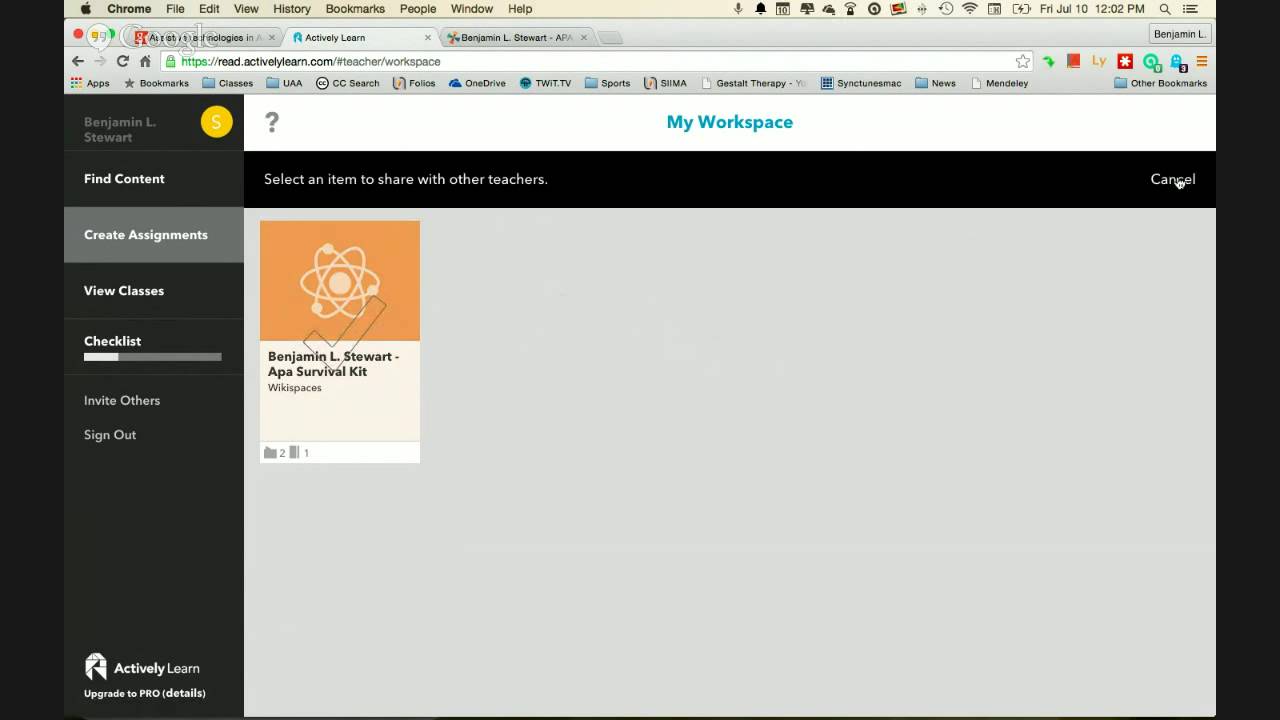Viewport: 1280px width, 720px height.
Task: Select the Apa Survival Kit card thumbnail
Action: (340, 281)
